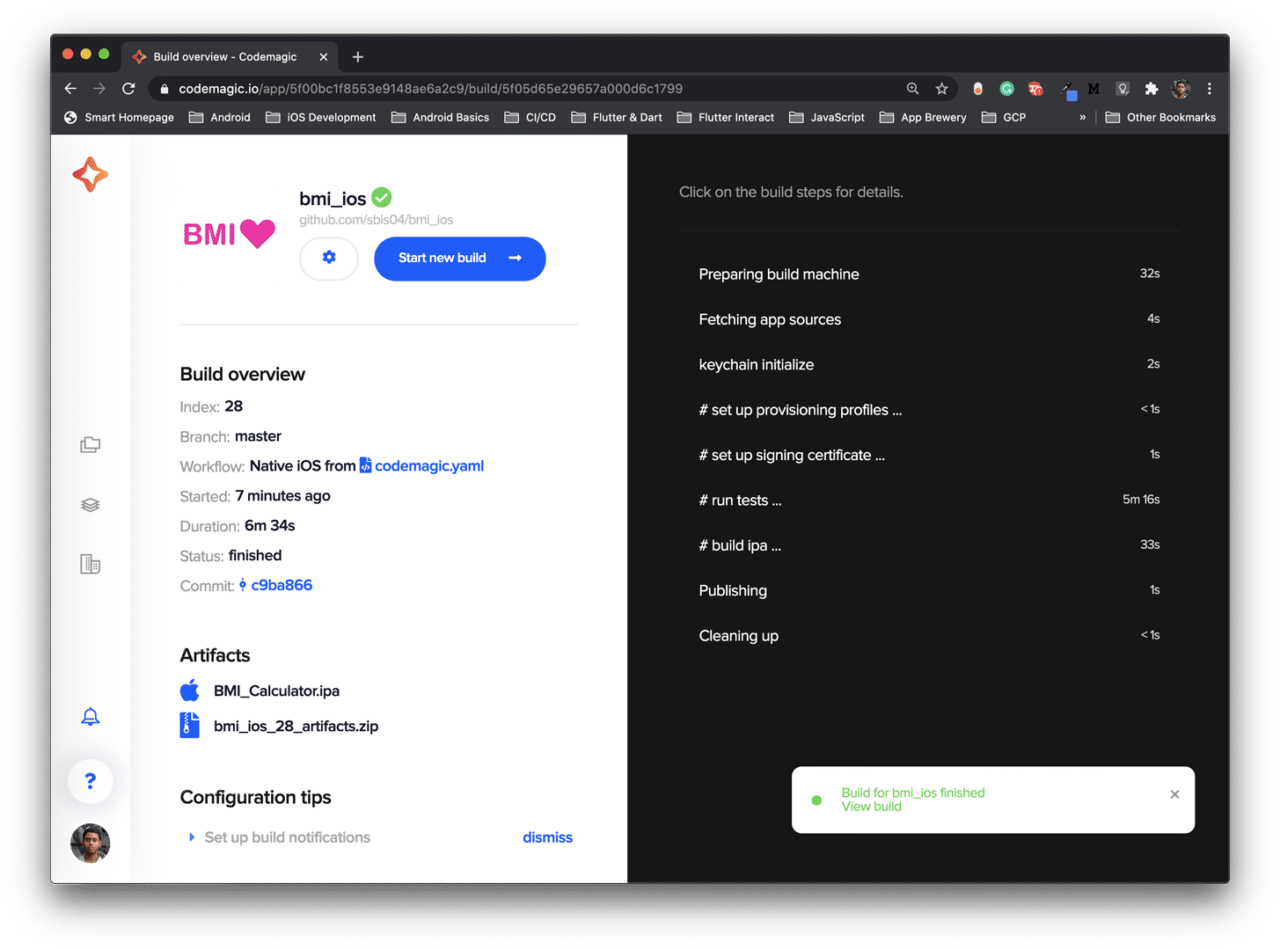Screen dimensions: 1280x950
Task: Expand the set up provisioning profiles step
Action: (x=929, y=410)
